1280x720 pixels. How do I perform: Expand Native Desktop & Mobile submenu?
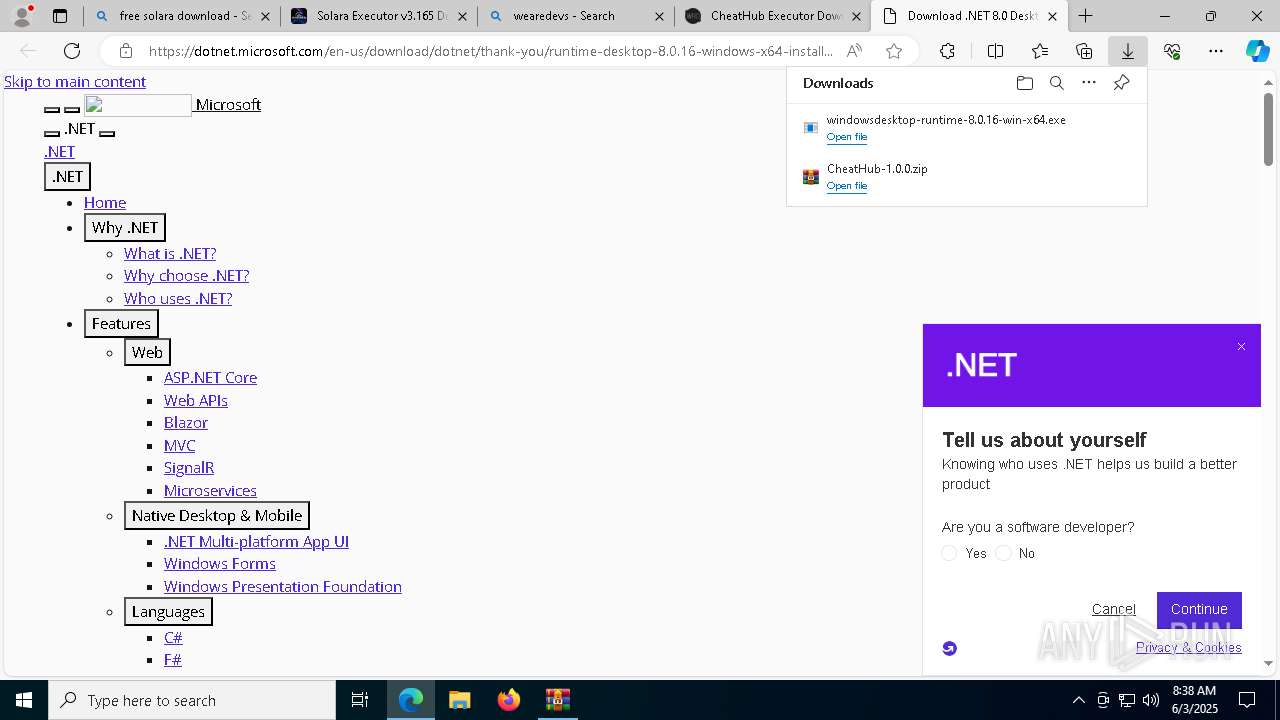[x=217, y=516]
